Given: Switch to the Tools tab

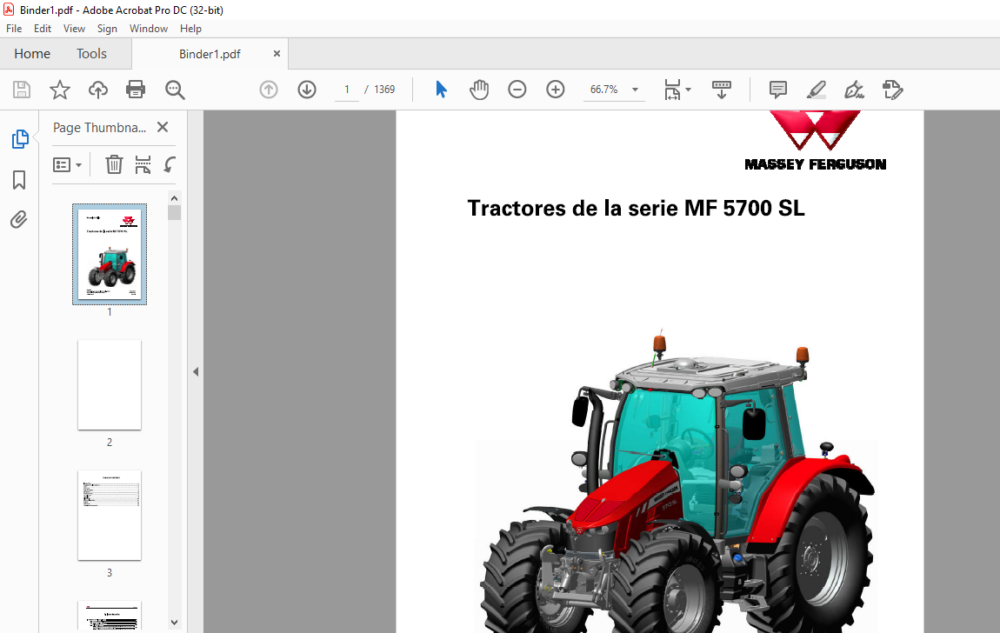Looking at the screenshot, I should (91, 54).
